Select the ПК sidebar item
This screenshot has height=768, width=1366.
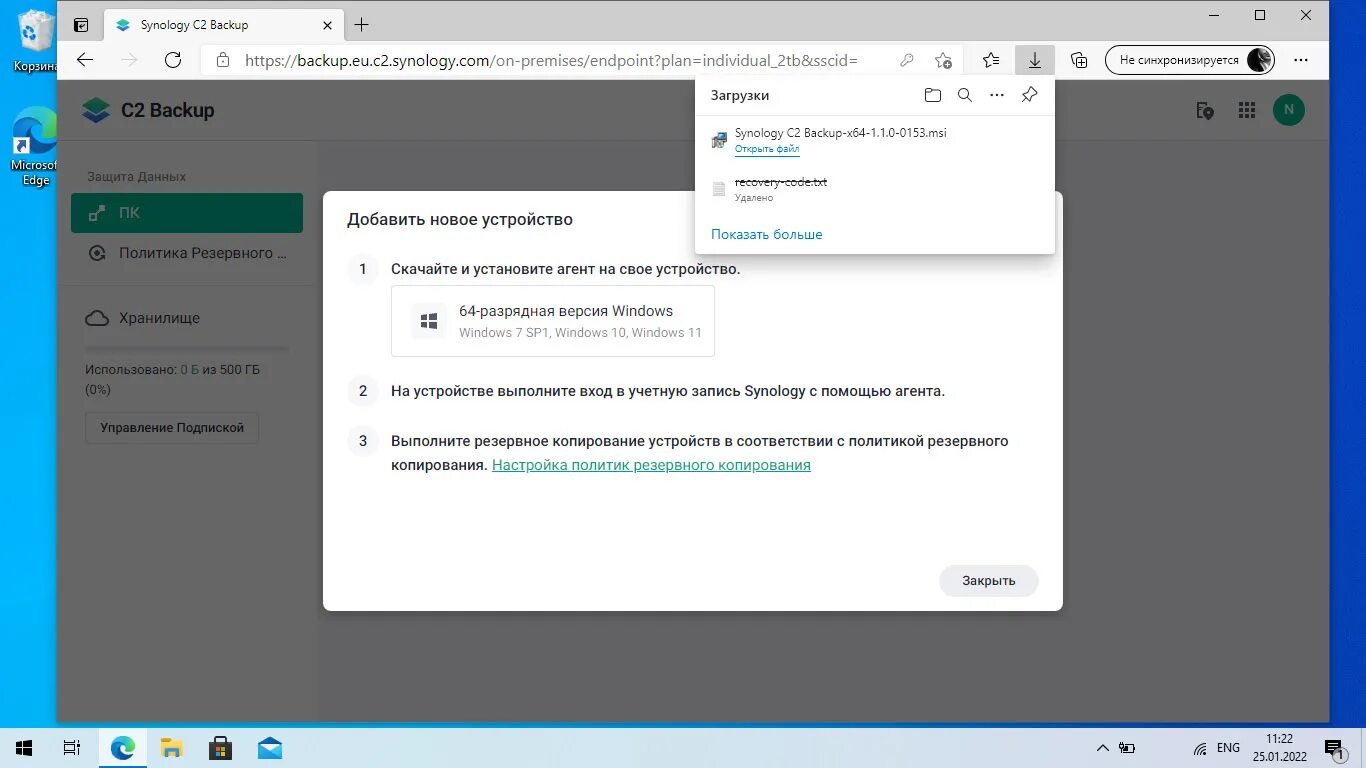pyautogui.click(x=187, y=213)
